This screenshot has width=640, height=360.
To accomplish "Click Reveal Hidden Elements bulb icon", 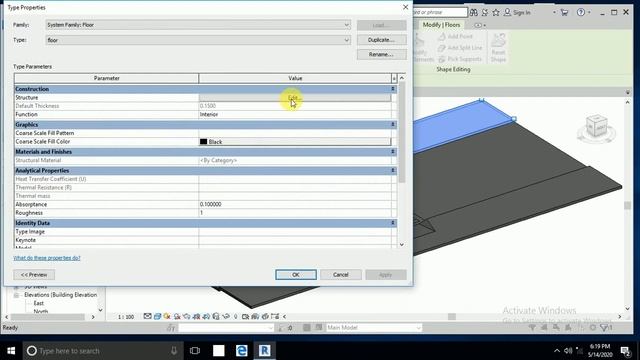I will [x=236, y=316].
